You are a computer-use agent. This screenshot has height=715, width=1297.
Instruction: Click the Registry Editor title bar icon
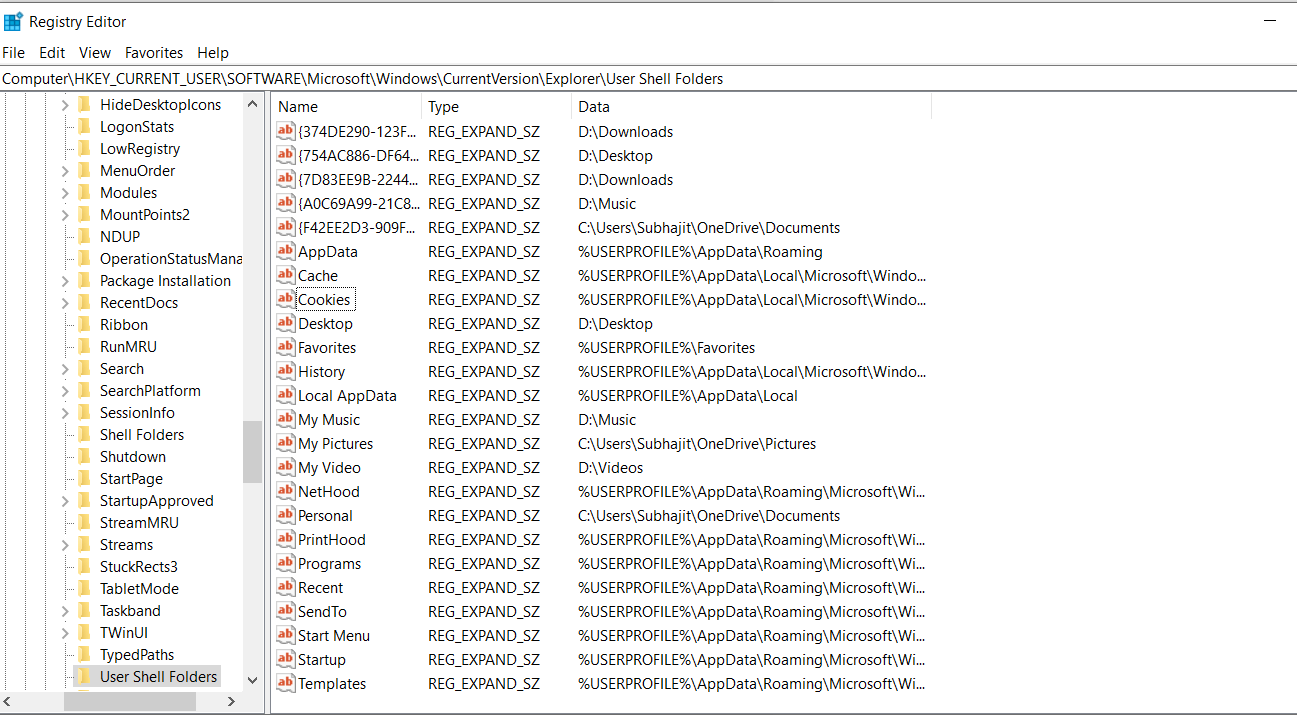(13, 21)
